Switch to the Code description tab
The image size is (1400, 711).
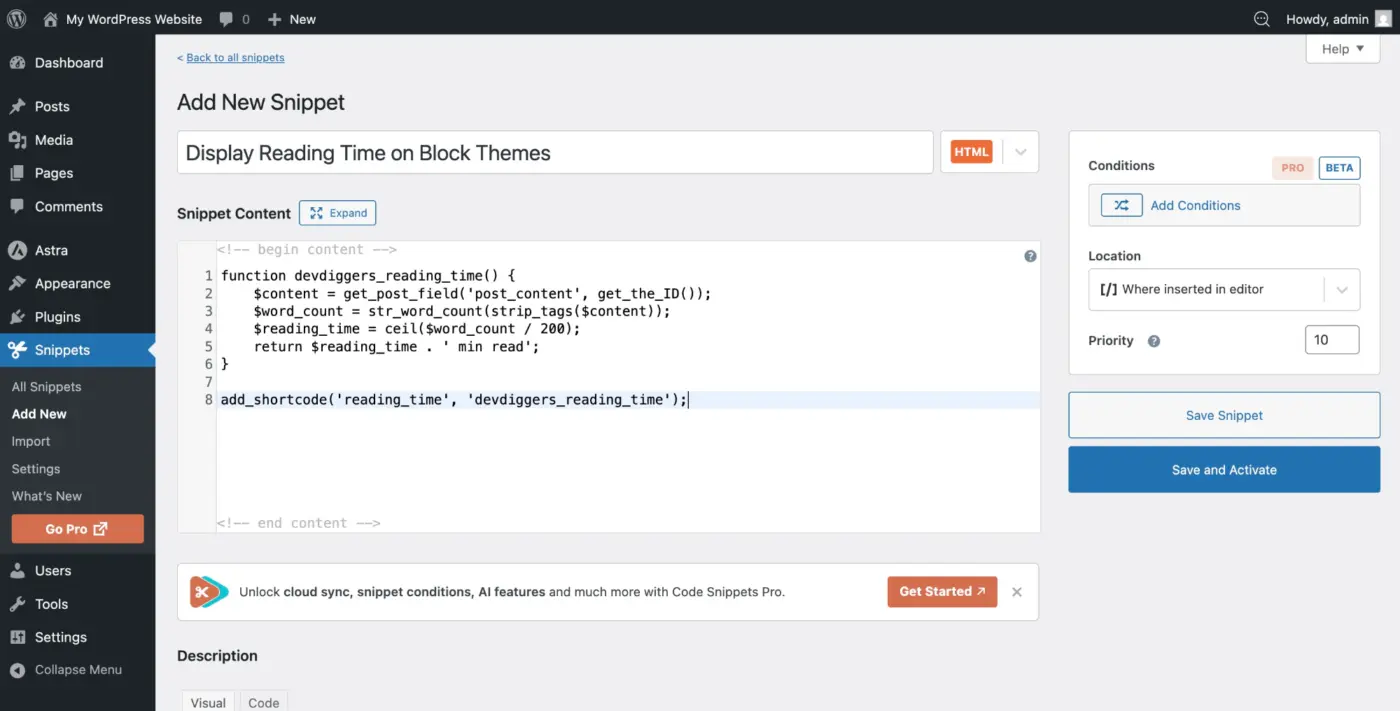264,701
